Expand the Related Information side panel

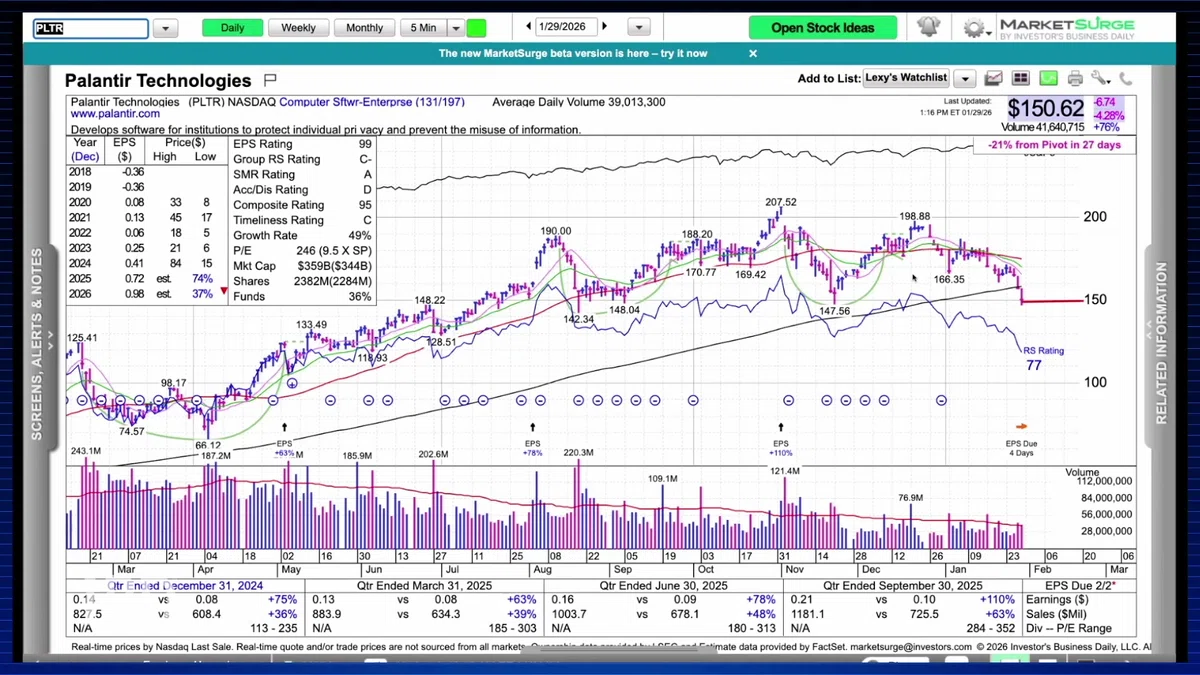pyautogui.click(x=1162, y=343)
